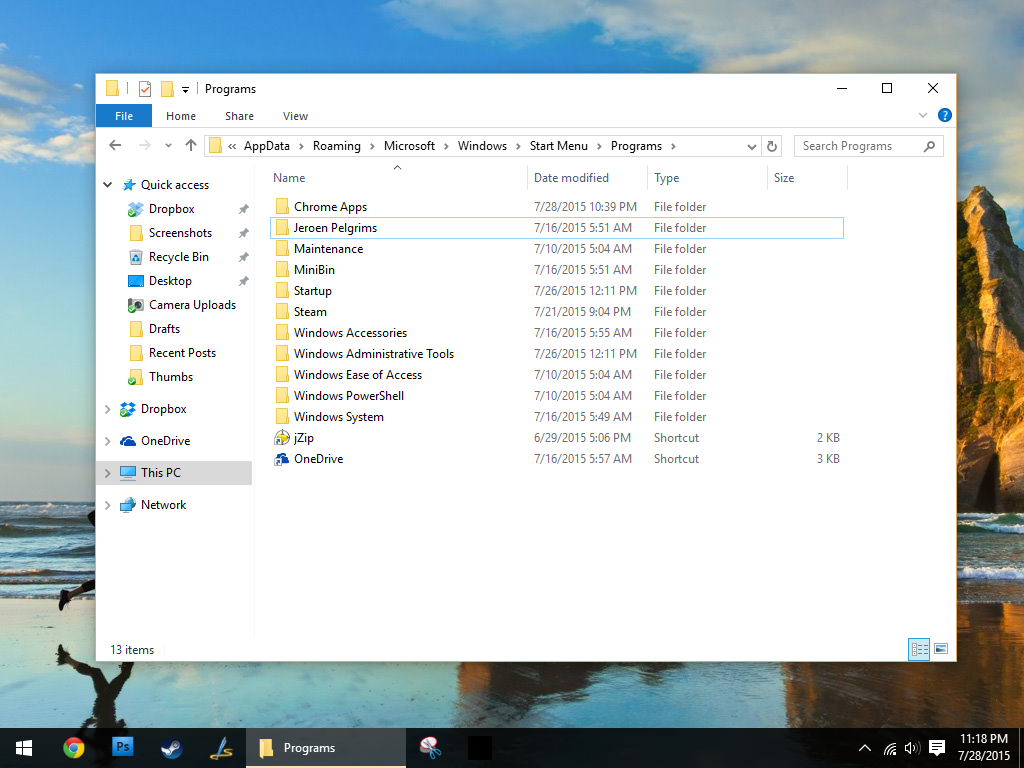1024x768 pixels.
Task: Click AppData in the address bar
Action: (266, 146)
